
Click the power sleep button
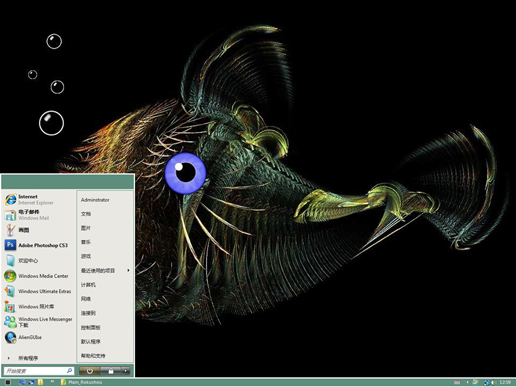pyautogui.click(x=89, y=371)
